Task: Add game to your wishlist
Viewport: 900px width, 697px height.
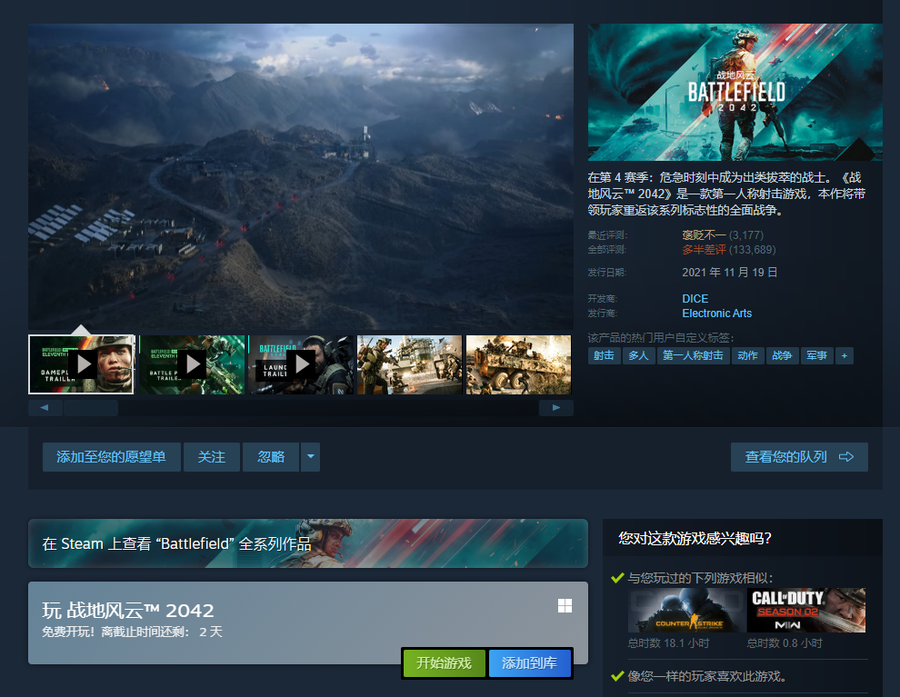Action: click(x=111, y=457)
